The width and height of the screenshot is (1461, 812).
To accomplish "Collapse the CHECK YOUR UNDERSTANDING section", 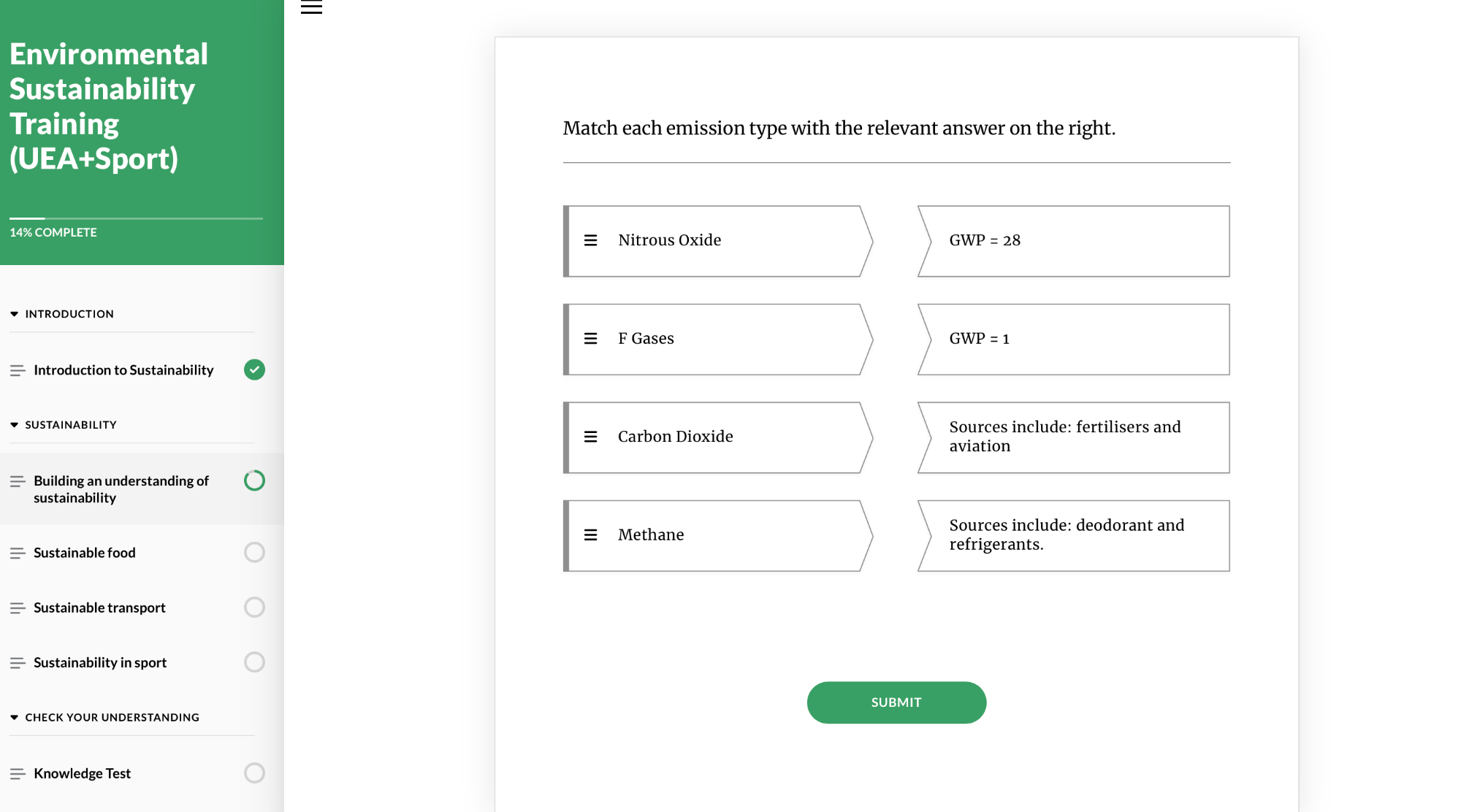I will tap(104, 718).
